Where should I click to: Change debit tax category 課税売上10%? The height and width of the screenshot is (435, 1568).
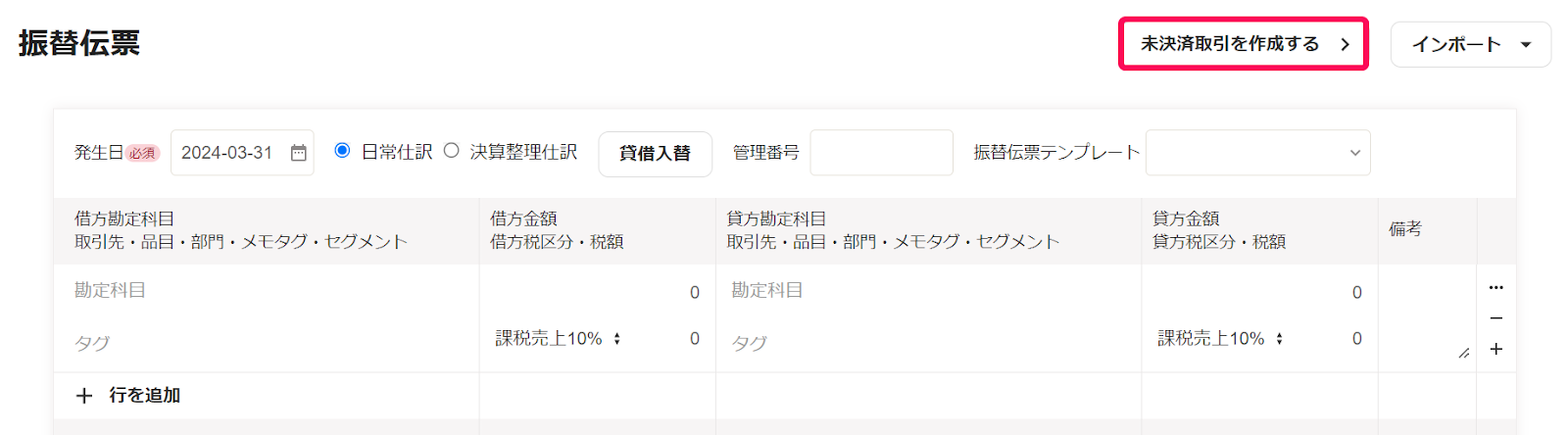tap(559, 339)
